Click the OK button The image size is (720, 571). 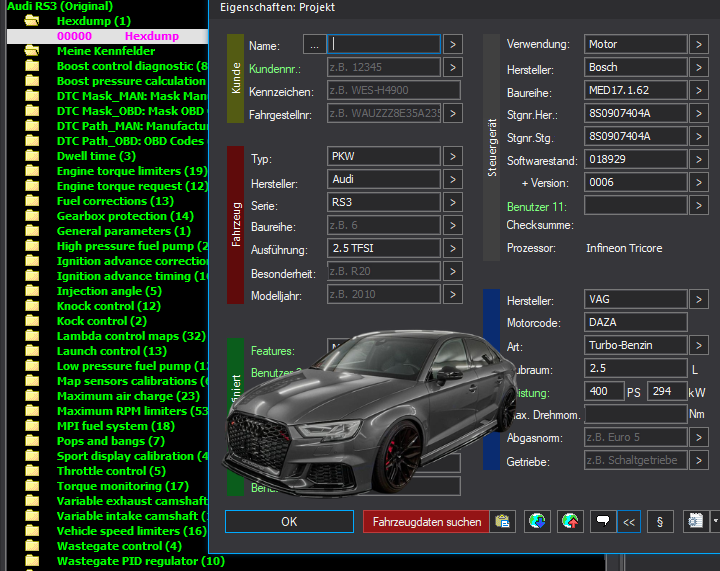point(289,522)
